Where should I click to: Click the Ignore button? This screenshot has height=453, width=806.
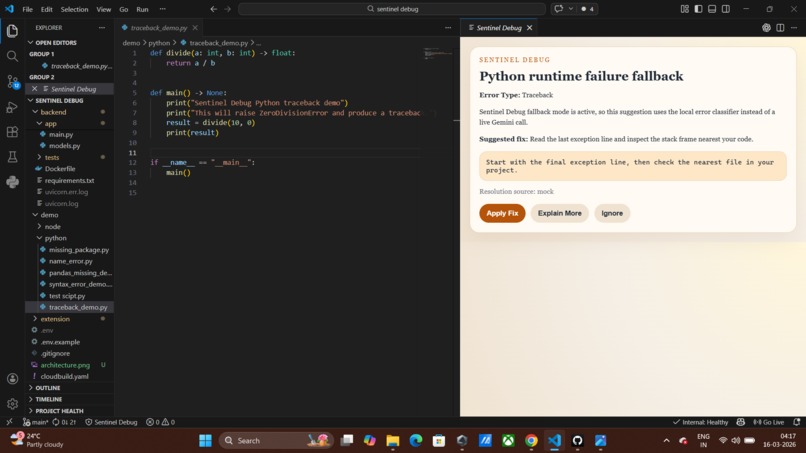[x=612, y=213]
